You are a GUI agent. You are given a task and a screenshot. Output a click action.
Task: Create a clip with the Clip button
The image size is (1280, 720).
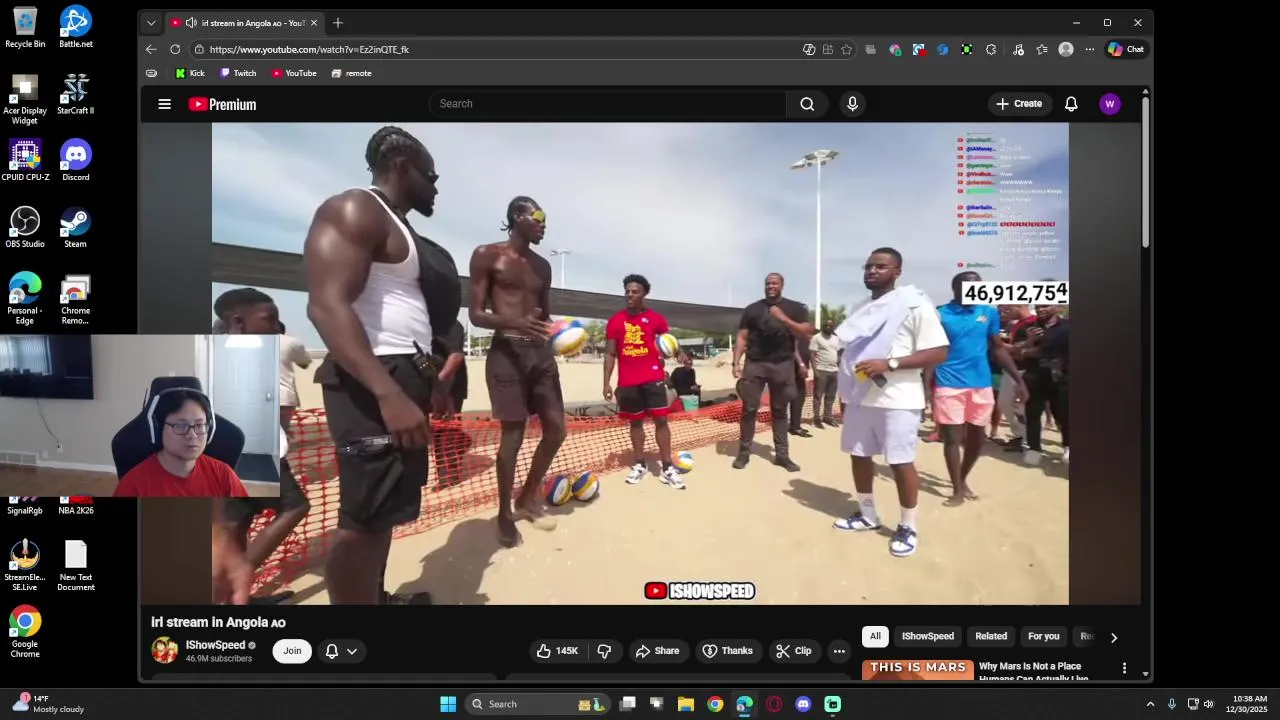pos(794,651)
